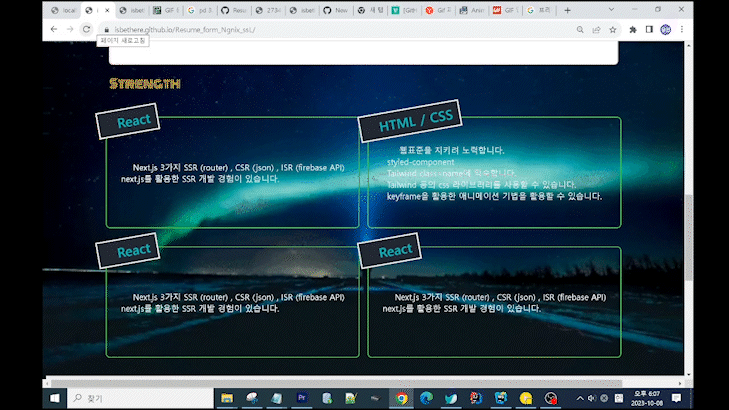Share this page via the share icon
Viewport: 729px width, 410px height.
pyautogui.click(x=596, y=30)
